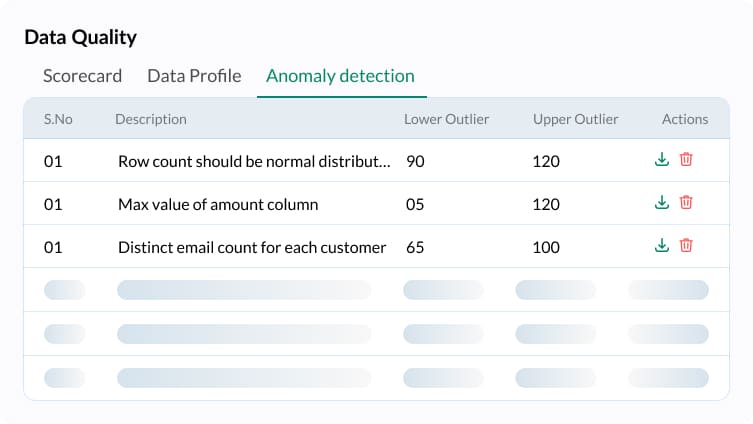Click the Actions column header
Viewport: 753px width, 424px height.
(685, 119)
